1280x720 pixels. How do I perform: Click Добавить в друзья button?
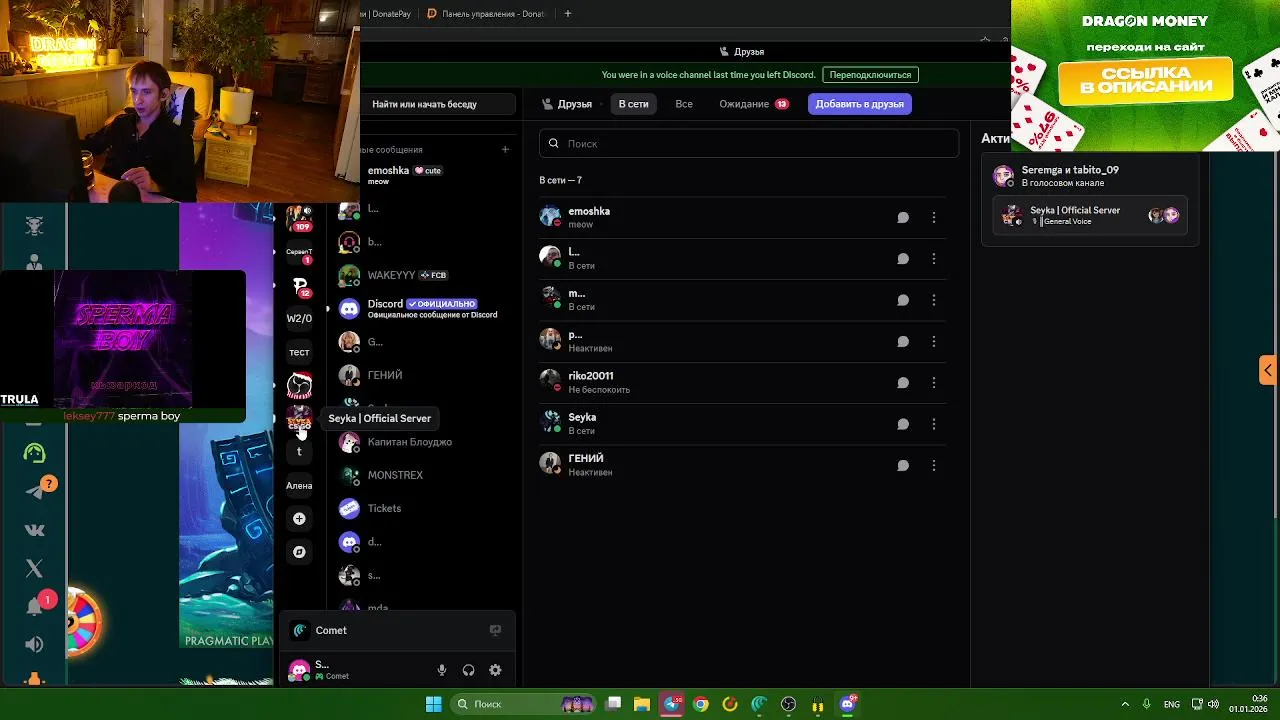(x=859, y=104)
